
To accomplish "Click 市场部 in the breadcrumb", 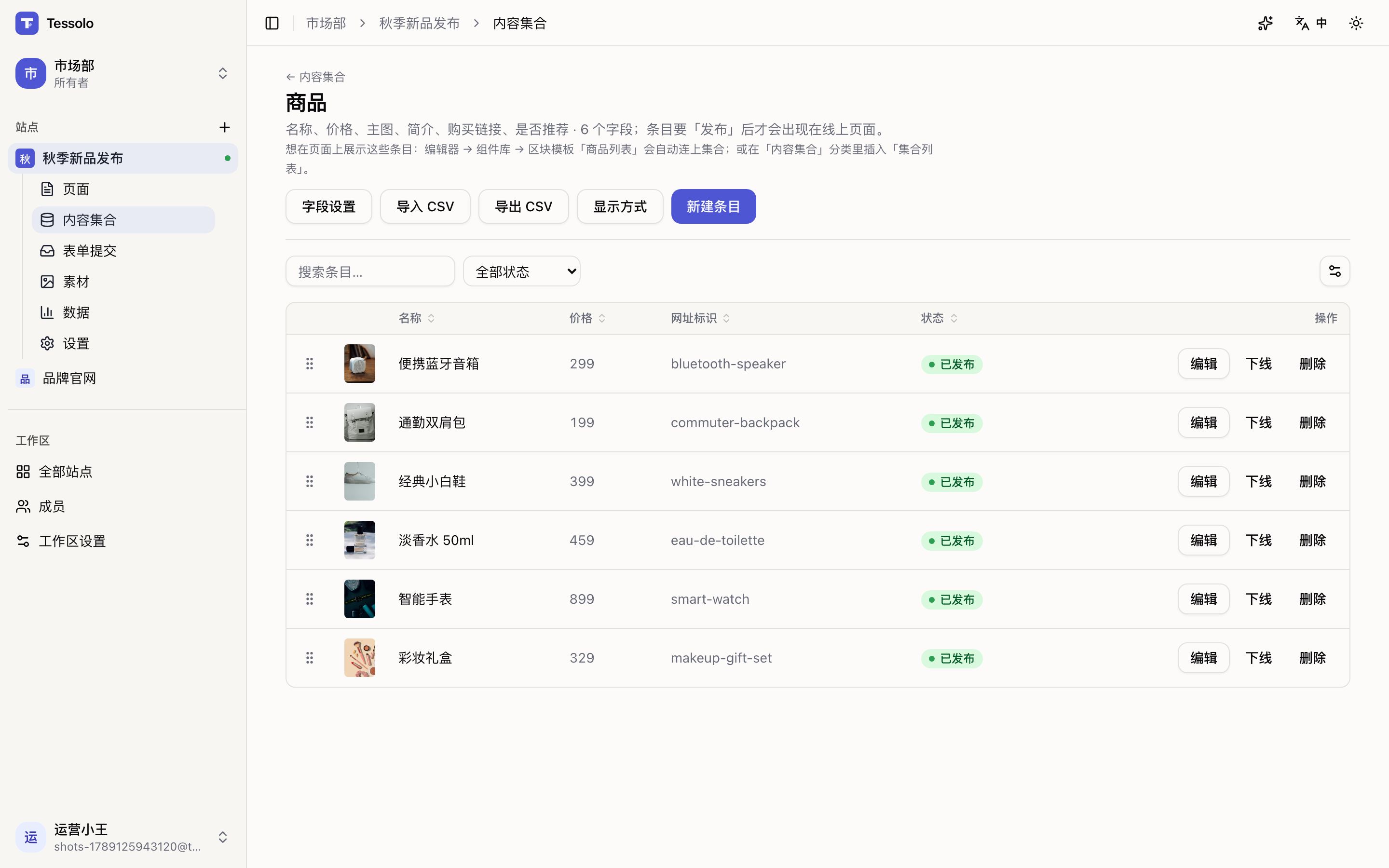I will (x=326, y=23).
